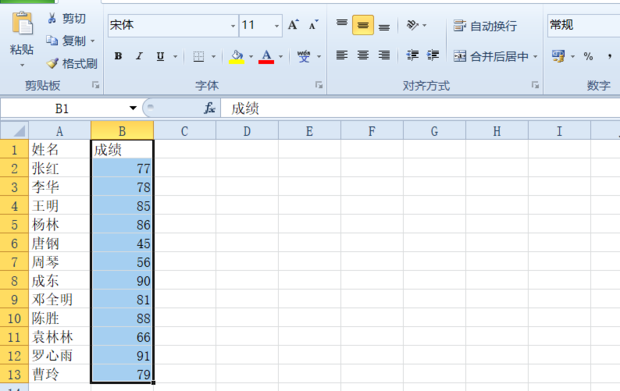Open the font color dropdown arrow
This screenshot has height=391, width=620.
click(281, 57)
